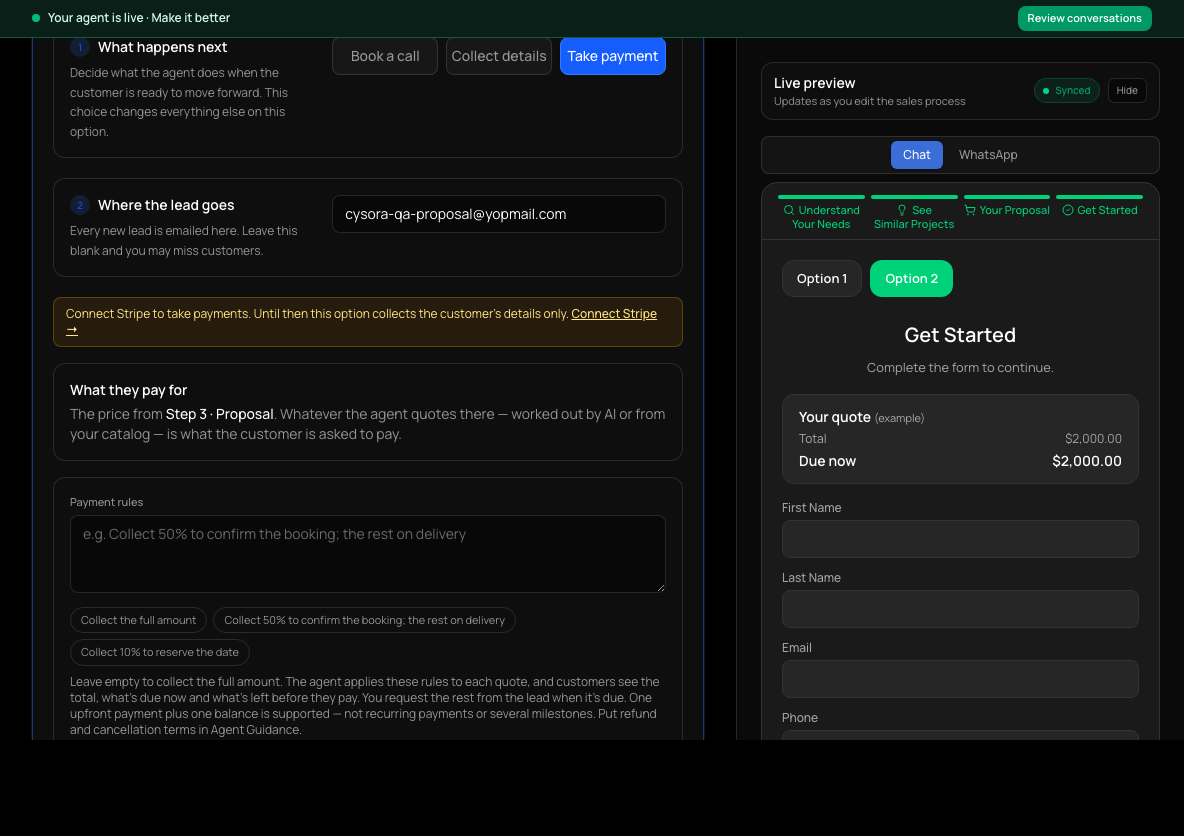Click the magnifier icon on Understand Your Needs

(789, 210)
